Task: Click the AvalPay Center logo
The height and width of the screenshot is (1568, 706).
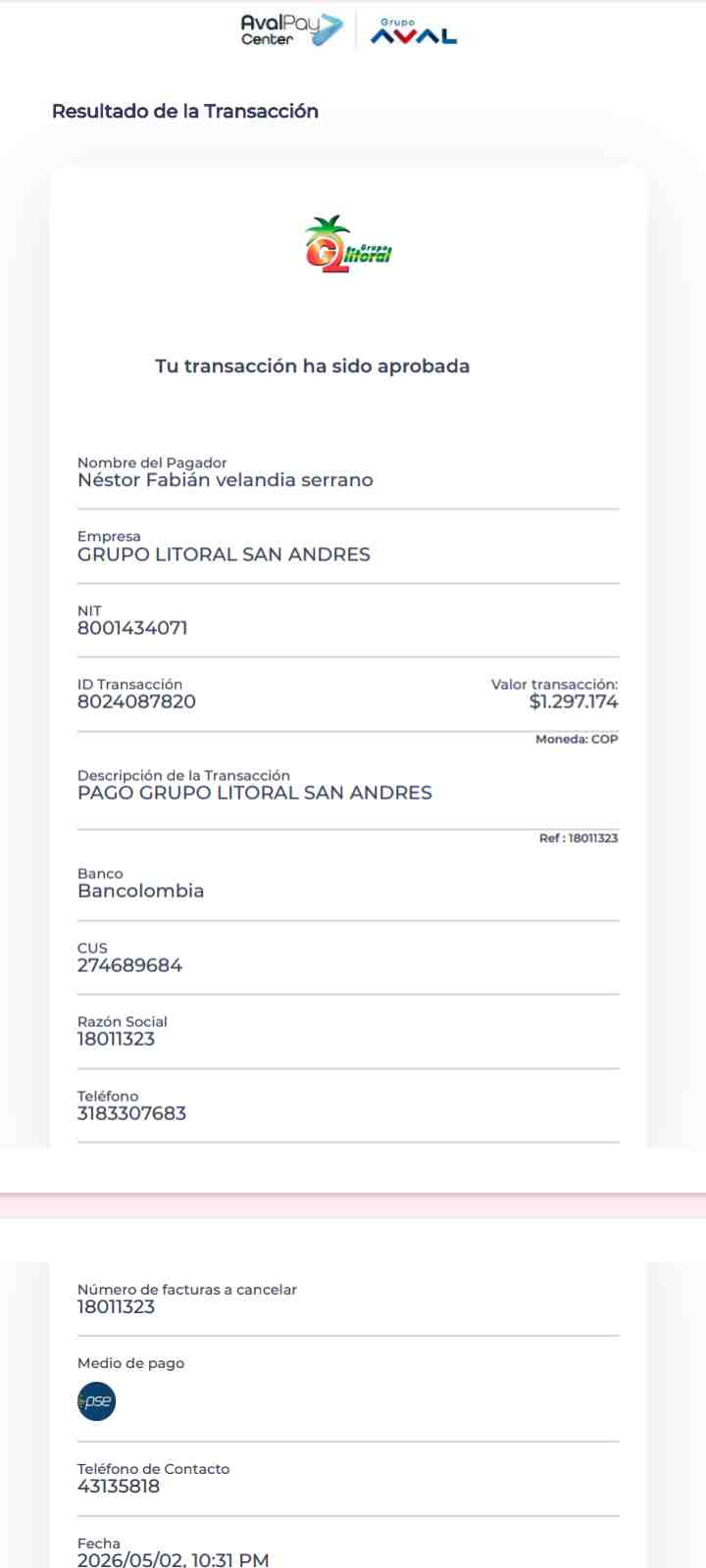Action: point(292,29)
